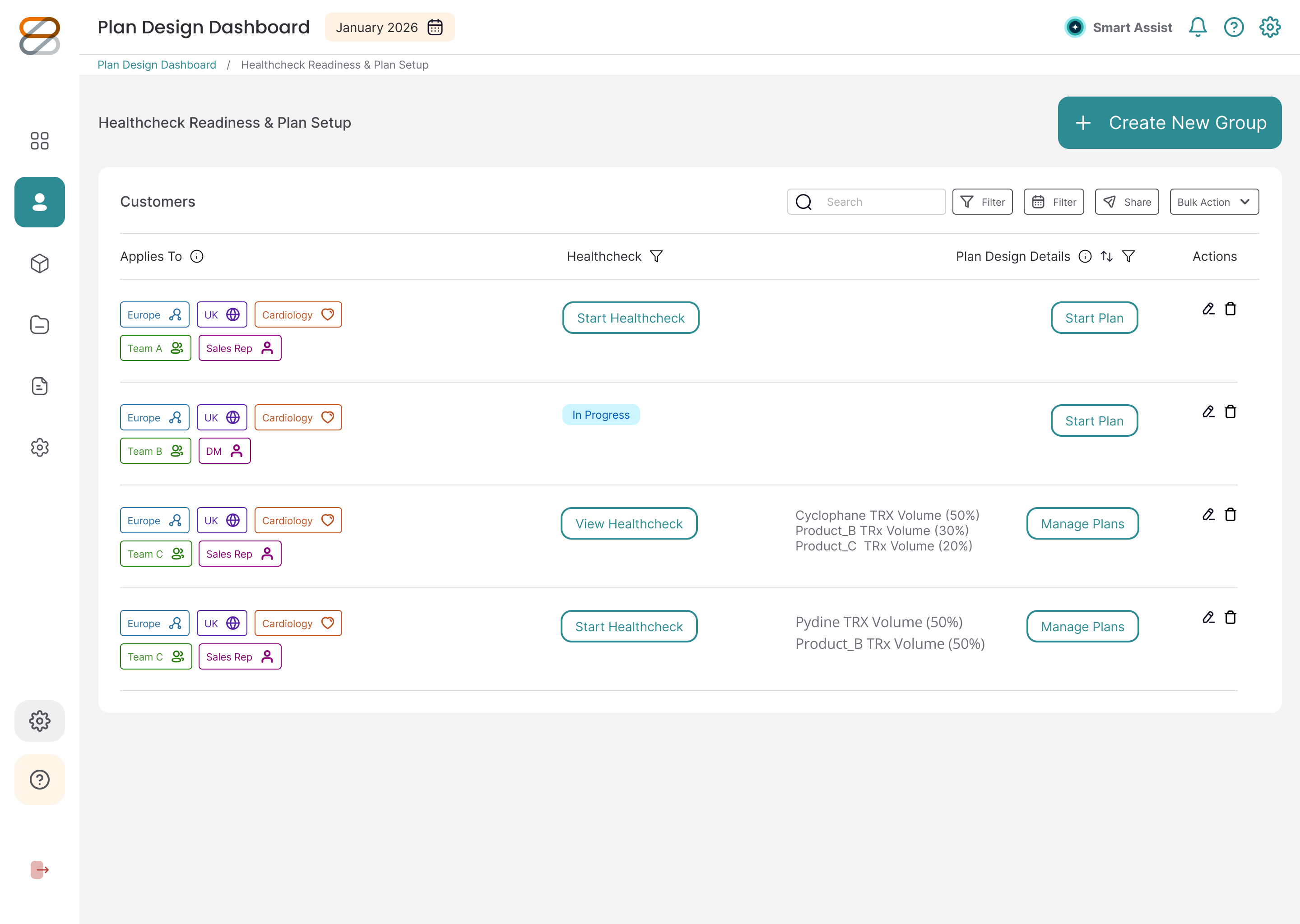Start Healthcheck for Team A row
The height and width of the screenshot is (924, 1300).
[630, 318]
